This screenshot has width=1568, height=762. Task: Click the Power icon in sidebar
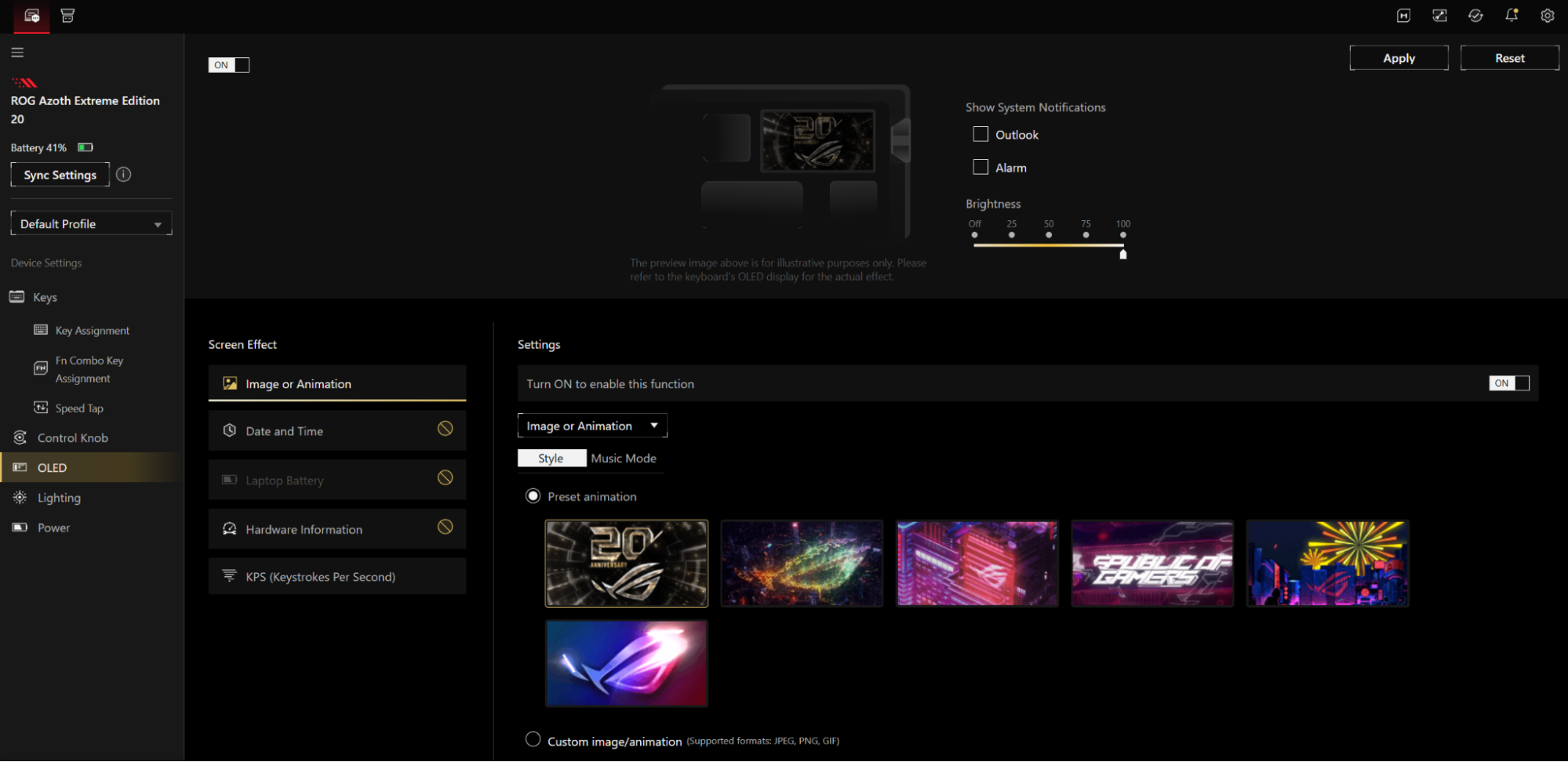coord(20,528)
